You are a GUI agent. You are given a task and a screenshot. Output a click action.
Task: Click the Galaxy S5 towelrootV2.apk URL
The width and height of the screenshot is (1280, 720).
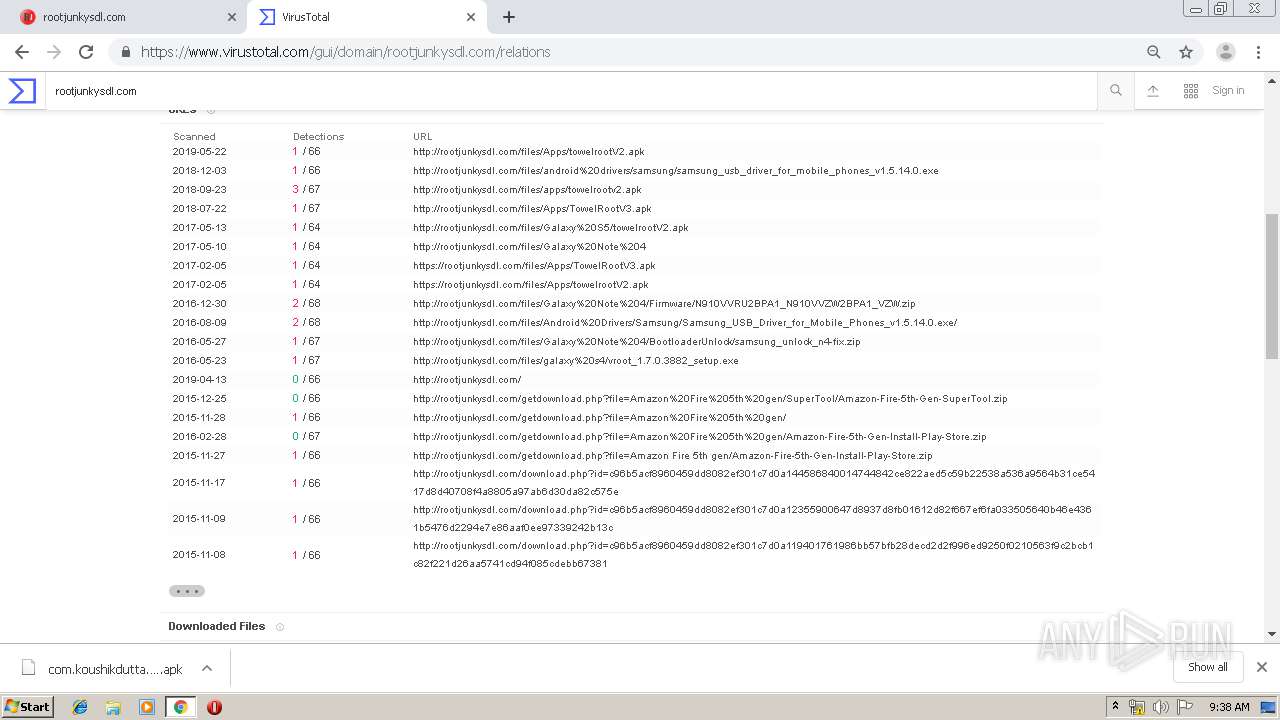[x=551, y=228]
